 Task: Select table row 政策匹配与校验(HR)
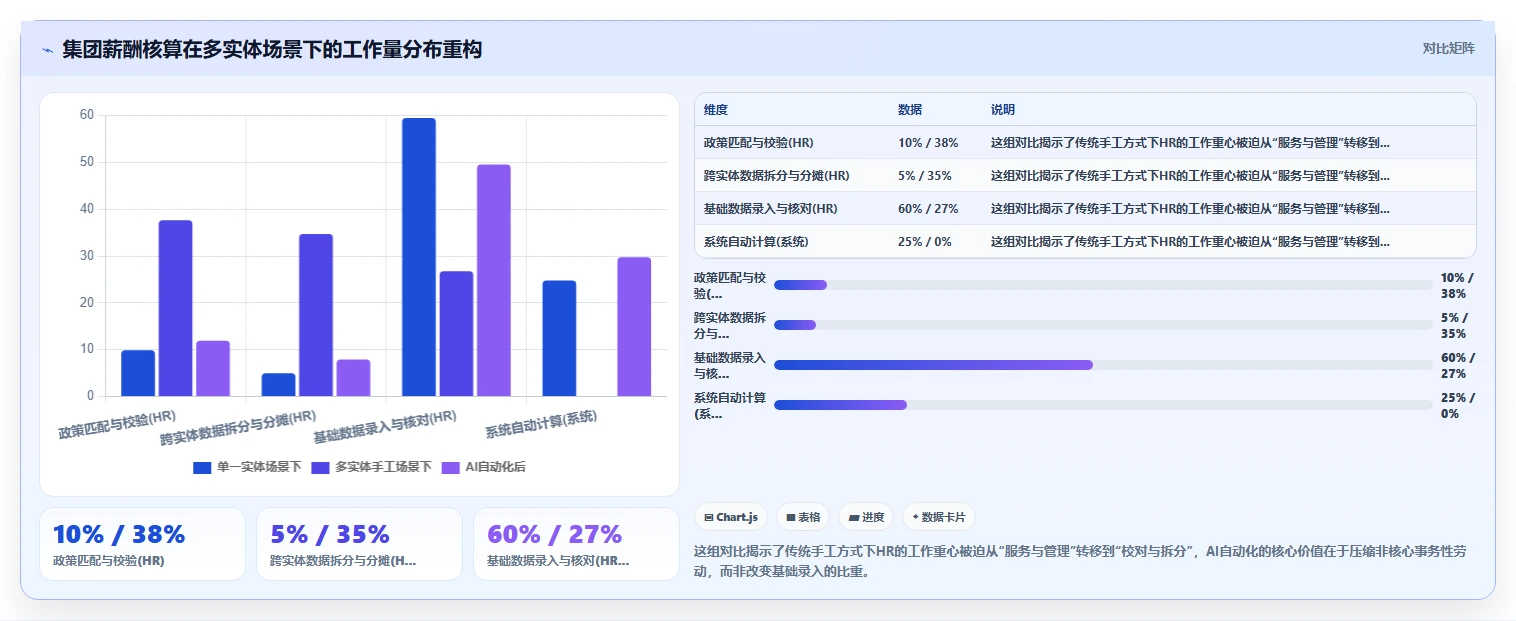pyautogui.click(x=1085, y=143)
